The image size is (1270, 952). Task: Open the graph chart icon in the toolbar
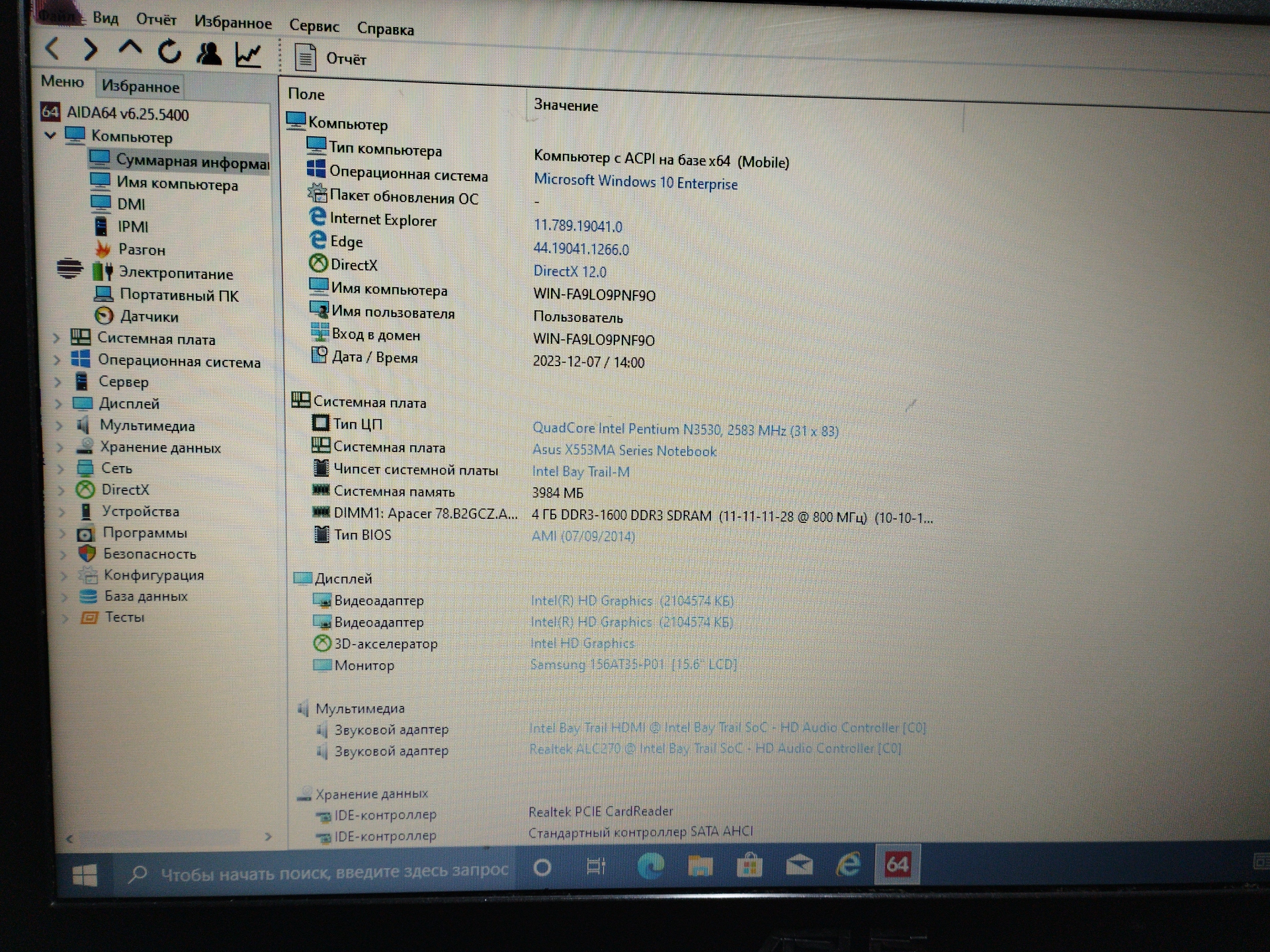[249, 55]
